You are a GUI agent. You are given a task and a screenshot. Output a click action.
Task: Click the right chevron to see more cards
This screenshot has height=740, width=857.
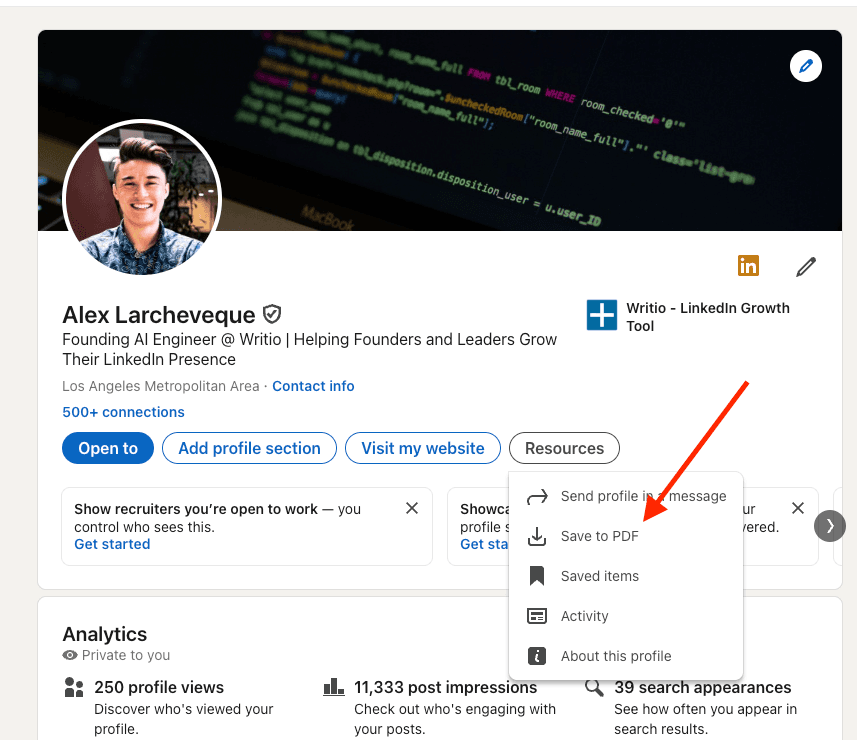coord(830,526)
